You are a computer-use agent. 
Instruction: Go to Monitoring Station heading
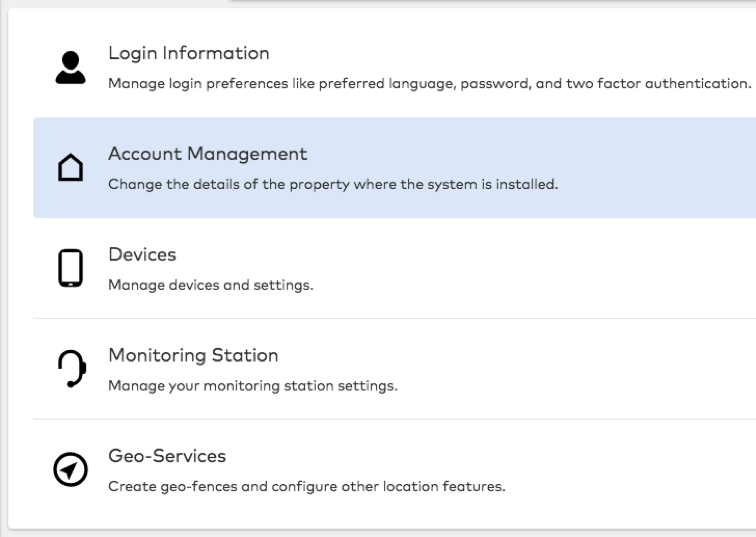point(193,356)
